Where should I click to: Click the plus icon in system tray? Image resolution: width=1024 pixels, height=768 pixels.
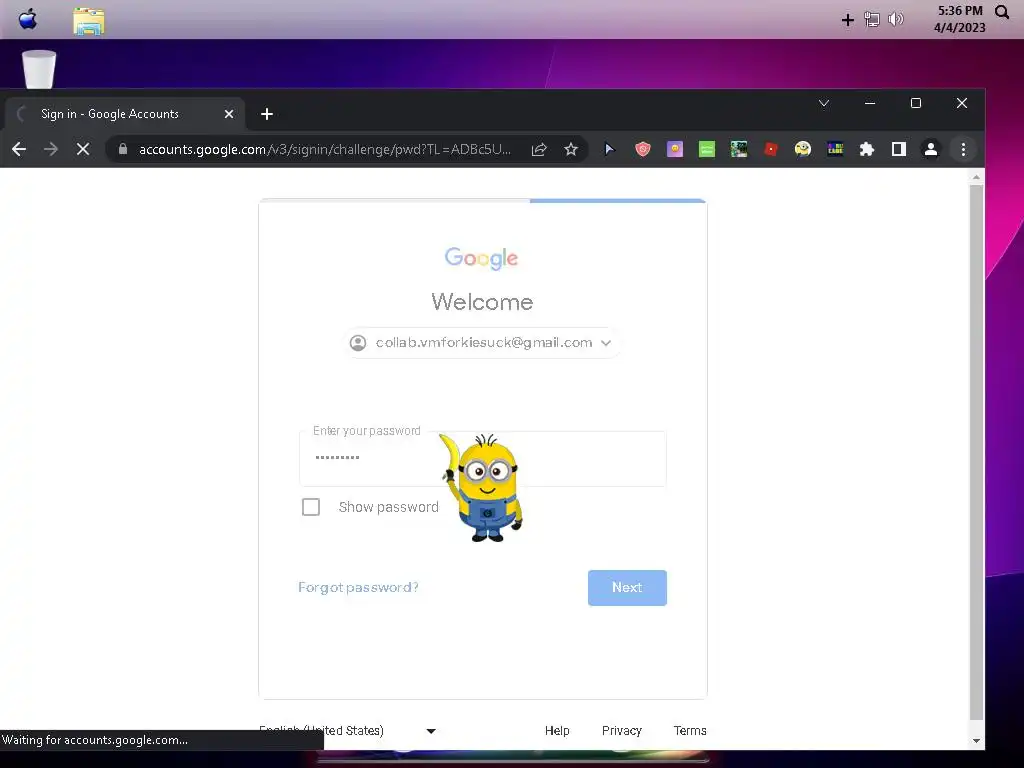[847, 20]
